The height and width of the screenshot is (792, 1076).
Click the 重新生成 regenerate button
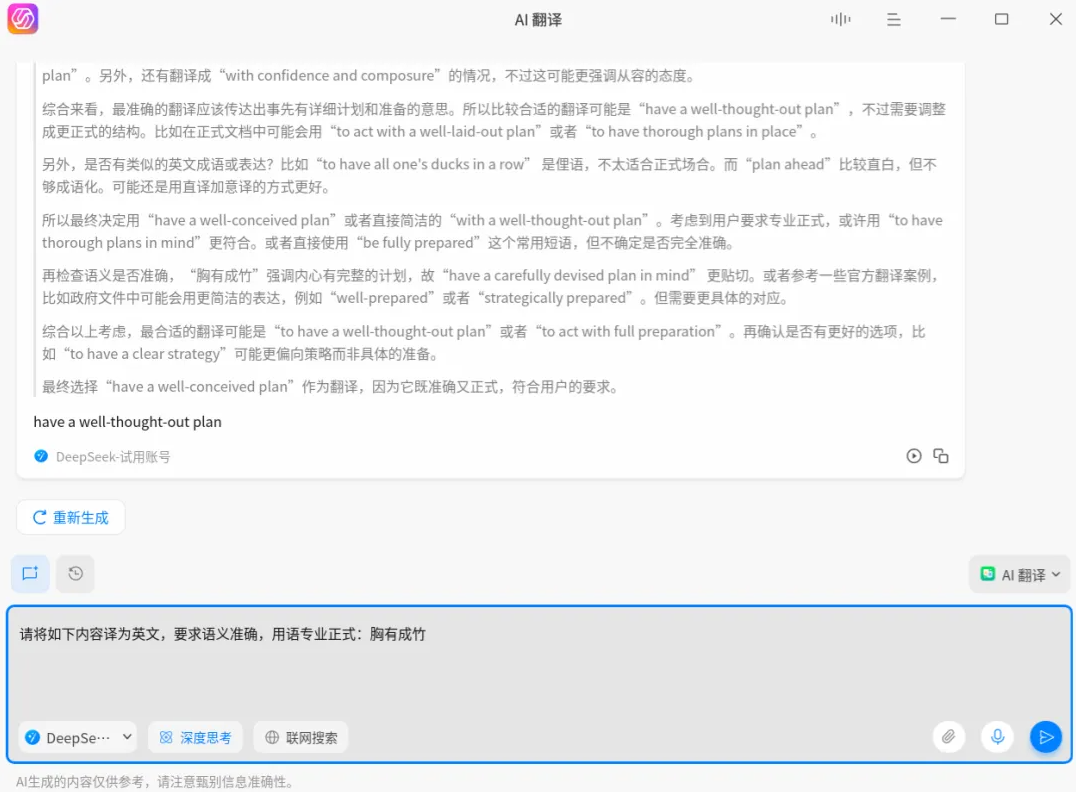pos(71,517)
